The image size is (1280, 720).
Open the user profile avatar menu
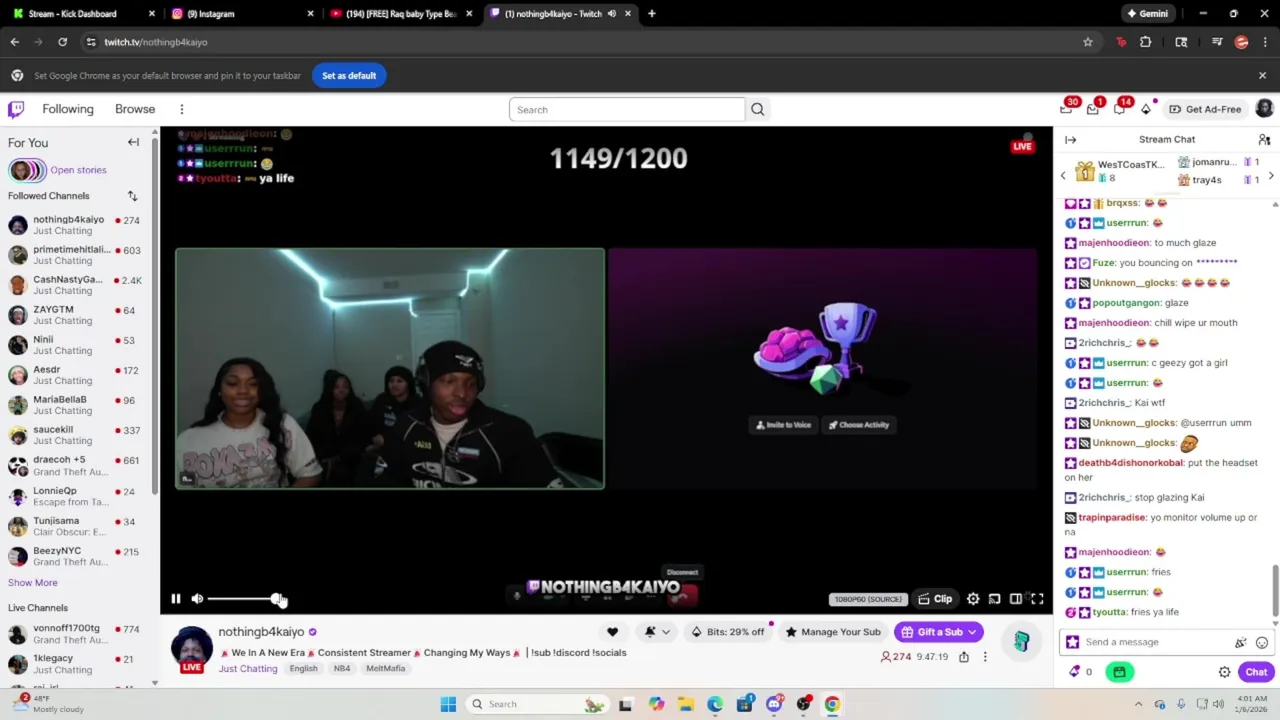[x=1264, y=109]
